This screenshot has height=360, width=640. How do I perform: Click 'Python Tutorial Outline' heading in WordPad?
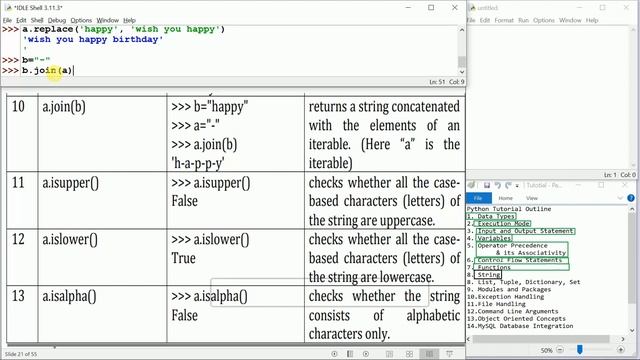[509, 209]
